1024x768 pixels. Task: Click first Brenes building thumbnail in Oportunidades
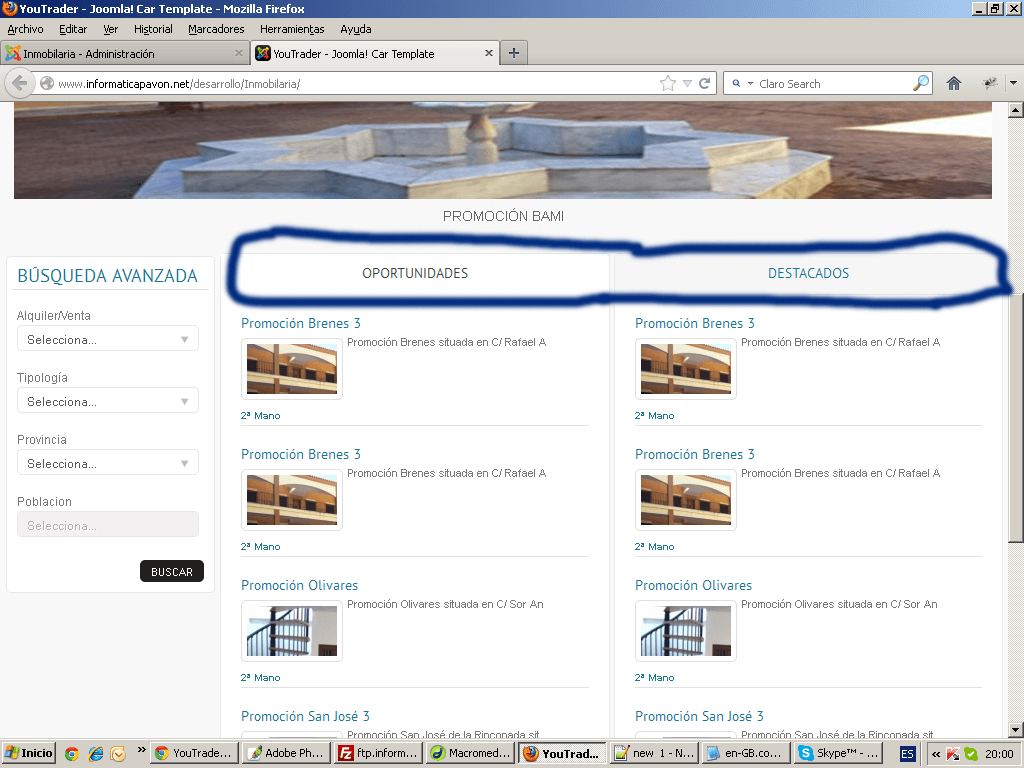click(x=292, y=369)
